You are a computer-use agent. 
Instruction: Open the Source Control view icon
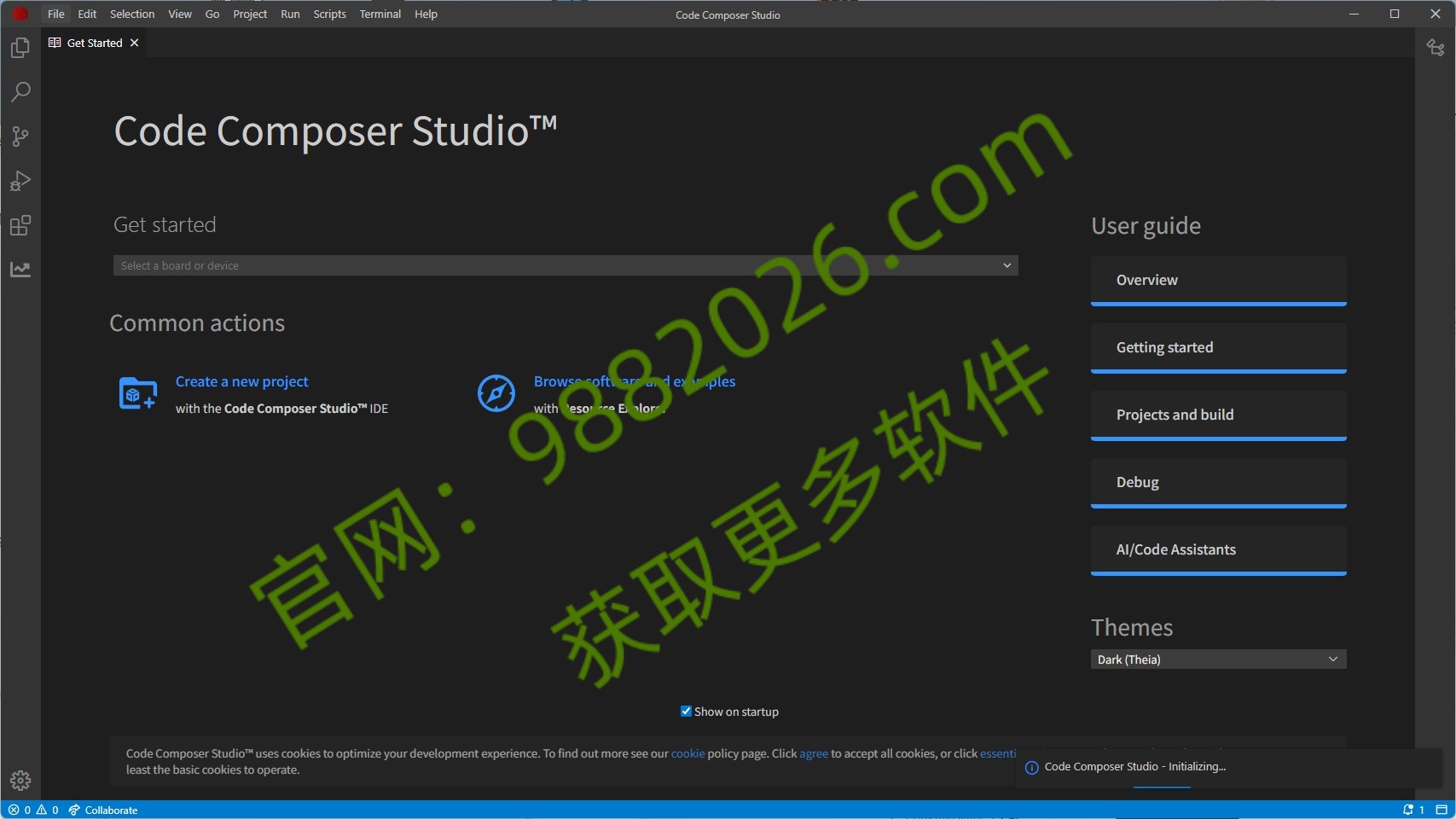coord(20,136)
